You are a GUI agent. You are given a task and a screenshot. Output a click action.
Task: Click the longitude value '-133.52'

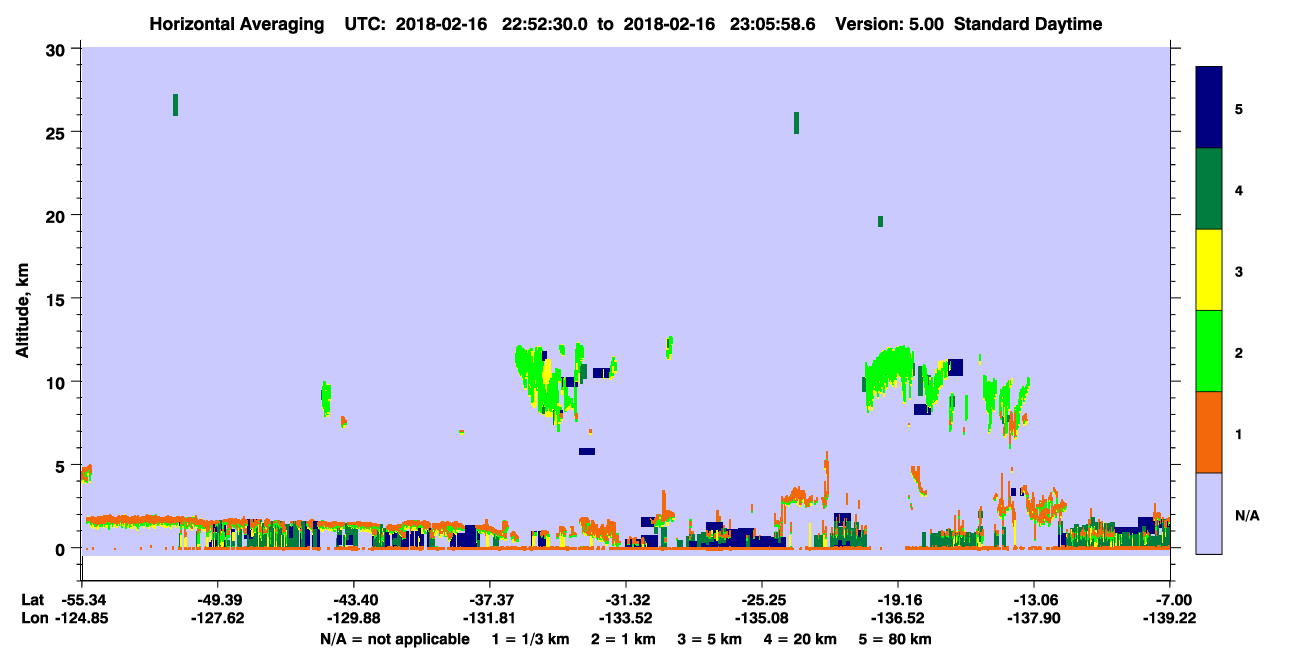coord(625,618)
